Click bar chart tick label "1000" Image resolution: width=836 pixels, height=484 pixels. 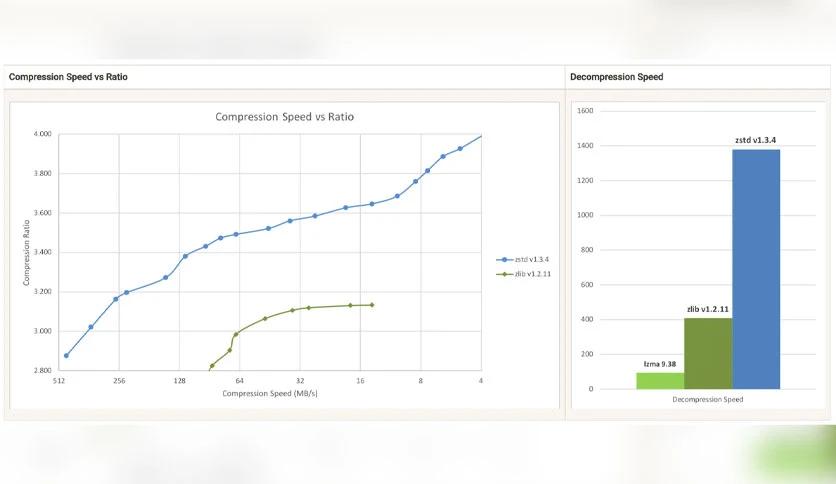(585, 215)
